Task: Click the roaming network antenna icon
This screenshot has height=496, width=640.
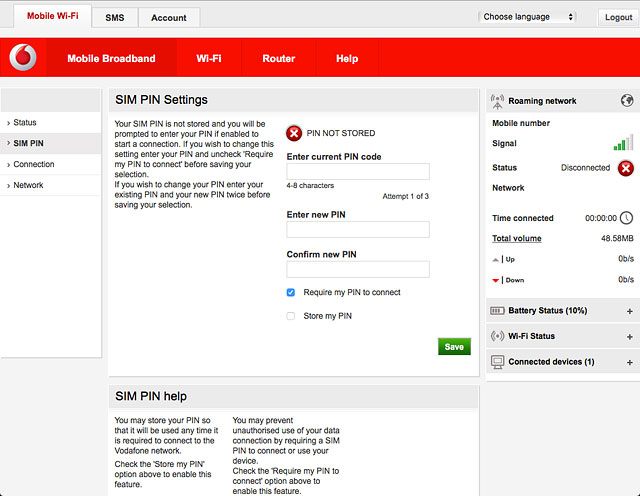Action: (x=497, y=101)
